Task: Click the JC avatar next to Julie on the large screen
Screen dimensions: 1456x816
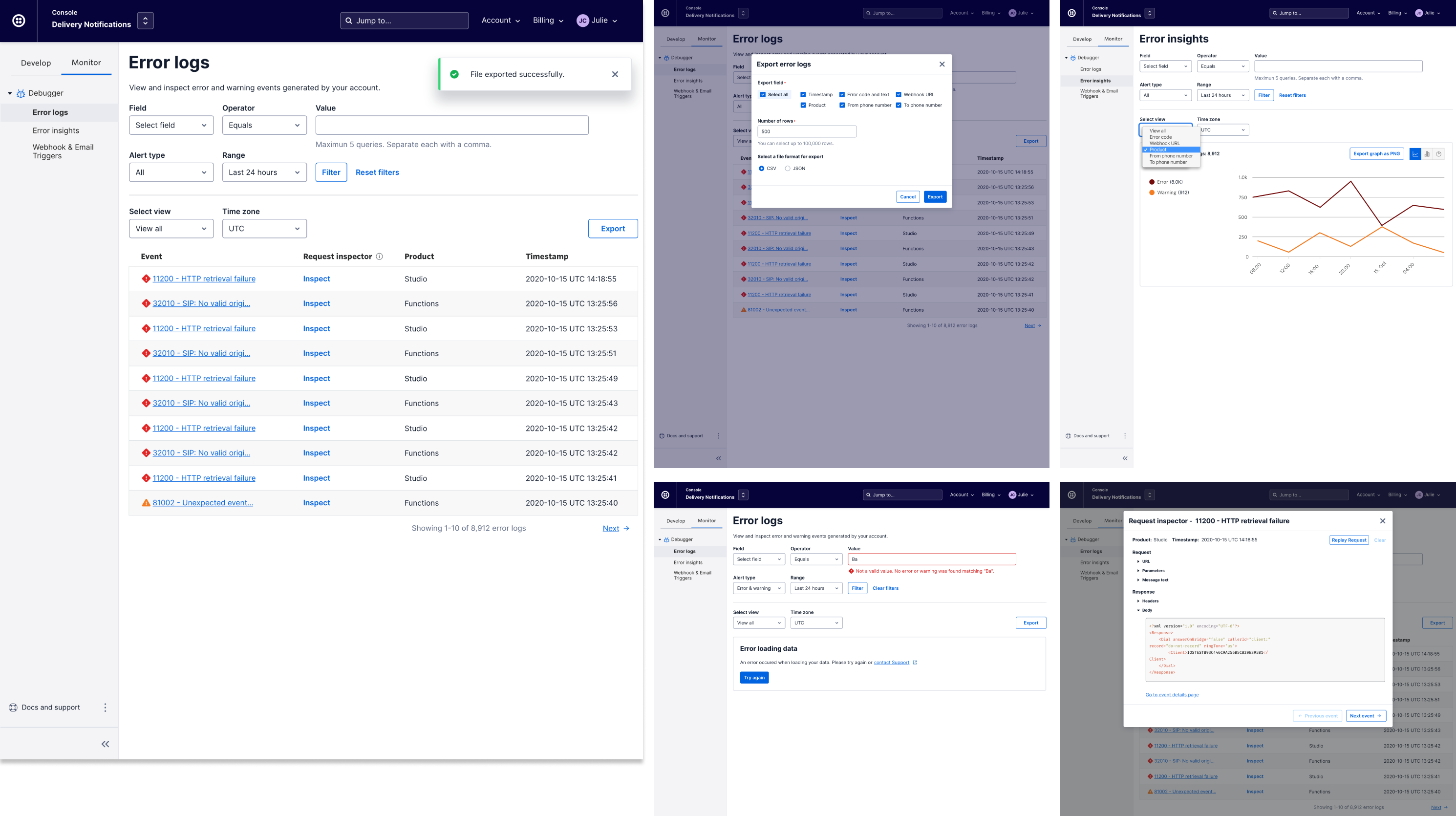Action: pyautogui.click(x=583, y=21)
